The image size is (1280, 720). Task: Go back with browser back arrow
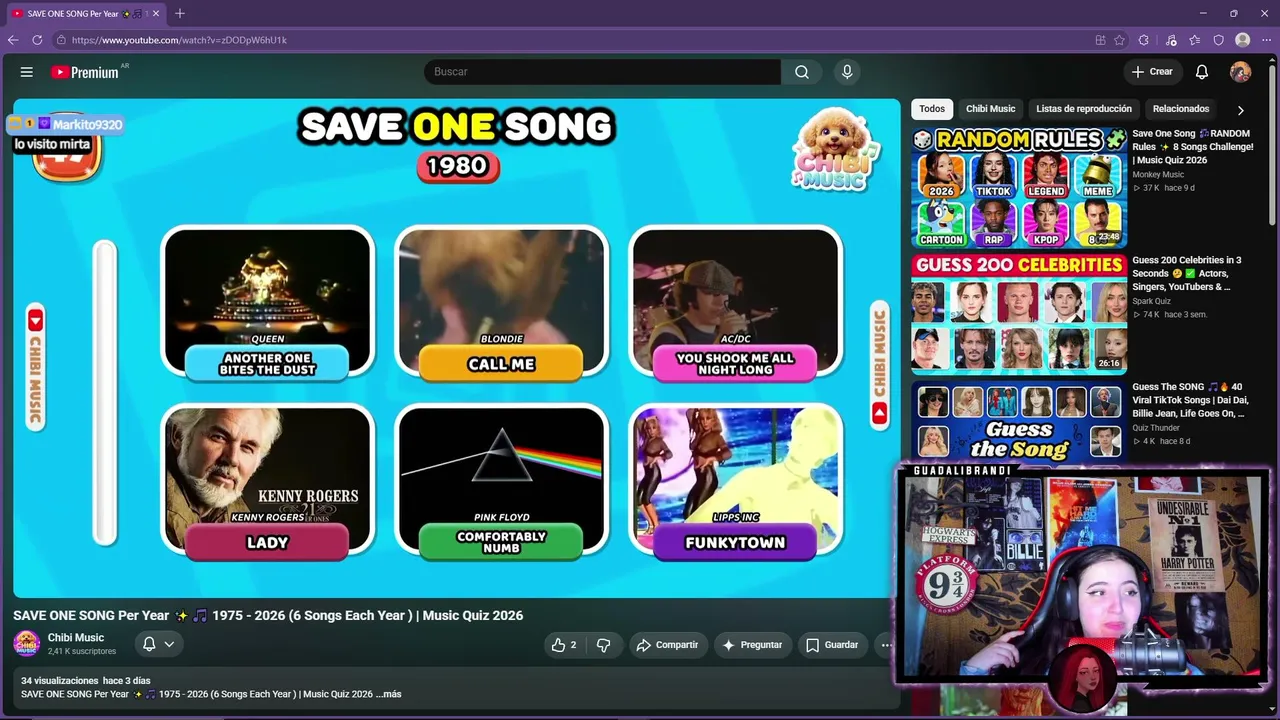pyautogui.click(x=13, y=40)
